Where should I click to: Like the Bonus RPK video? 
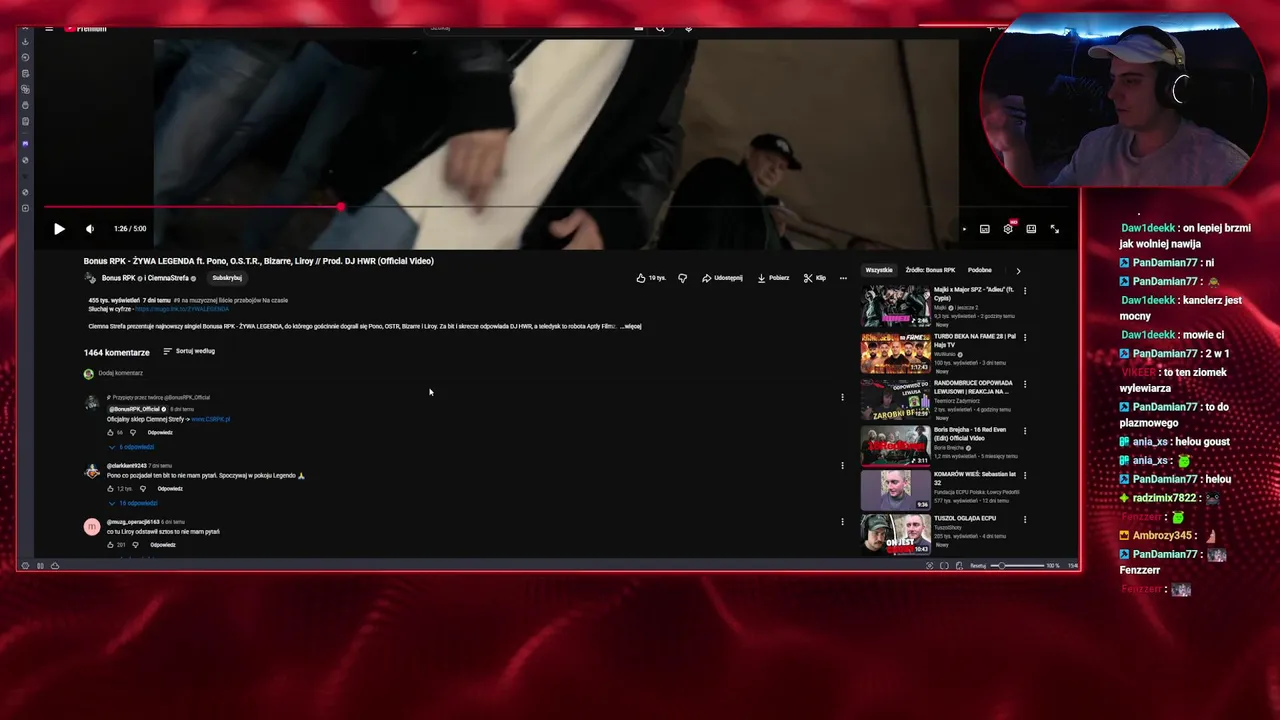click(x=651, y=278)
